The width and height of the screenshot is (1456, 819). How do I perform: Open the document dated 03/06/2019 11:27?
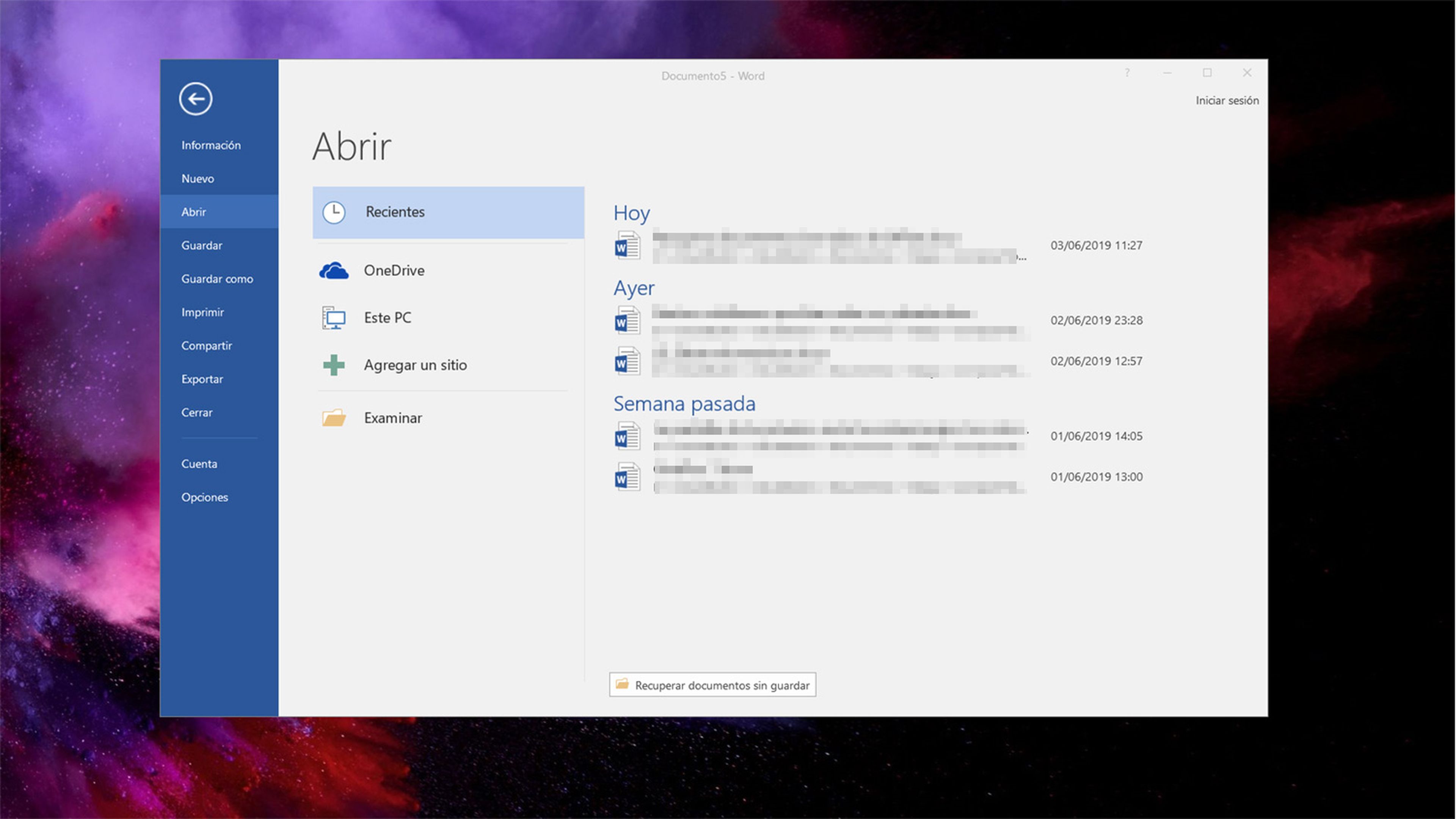pyautogui.click(x=879, y=245)
